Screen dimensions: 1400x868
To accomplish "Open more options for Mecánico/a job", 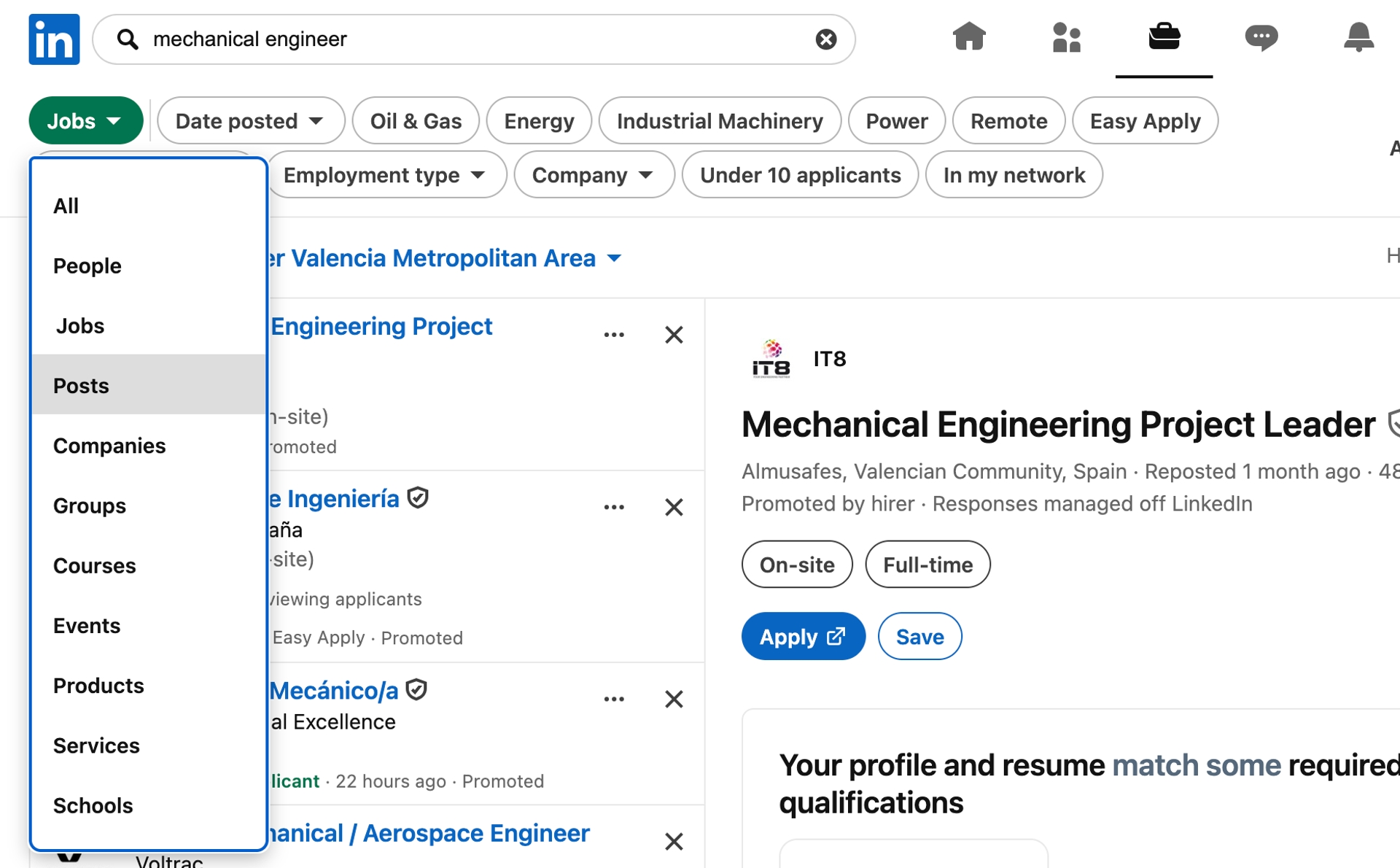I will (x=614, y=699).
